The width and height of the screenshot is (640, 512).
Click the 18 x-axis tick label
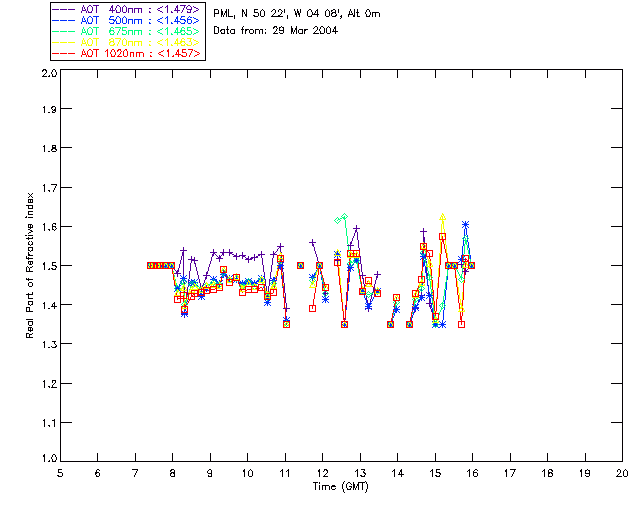click(547, 473)
